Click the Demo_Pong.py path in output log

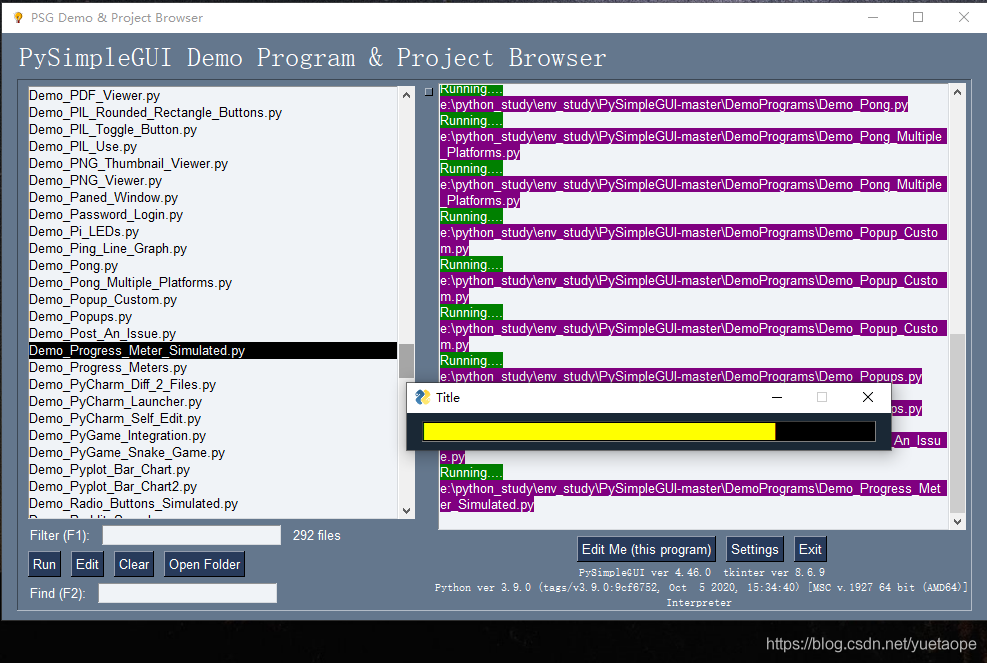coord(674,105)
